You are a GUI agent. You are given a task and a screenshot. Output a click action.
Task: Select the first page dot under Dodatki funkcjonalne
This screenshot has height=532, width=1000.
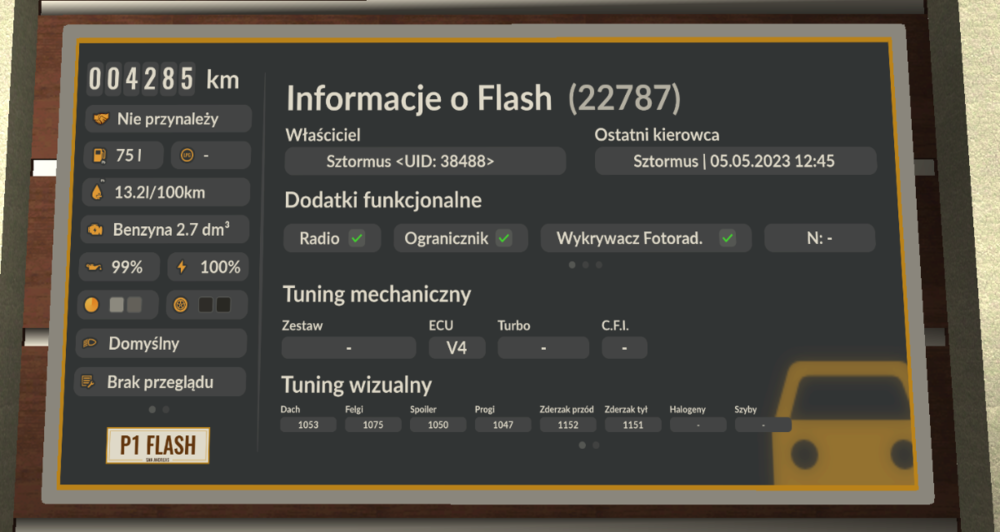[572, 265]
